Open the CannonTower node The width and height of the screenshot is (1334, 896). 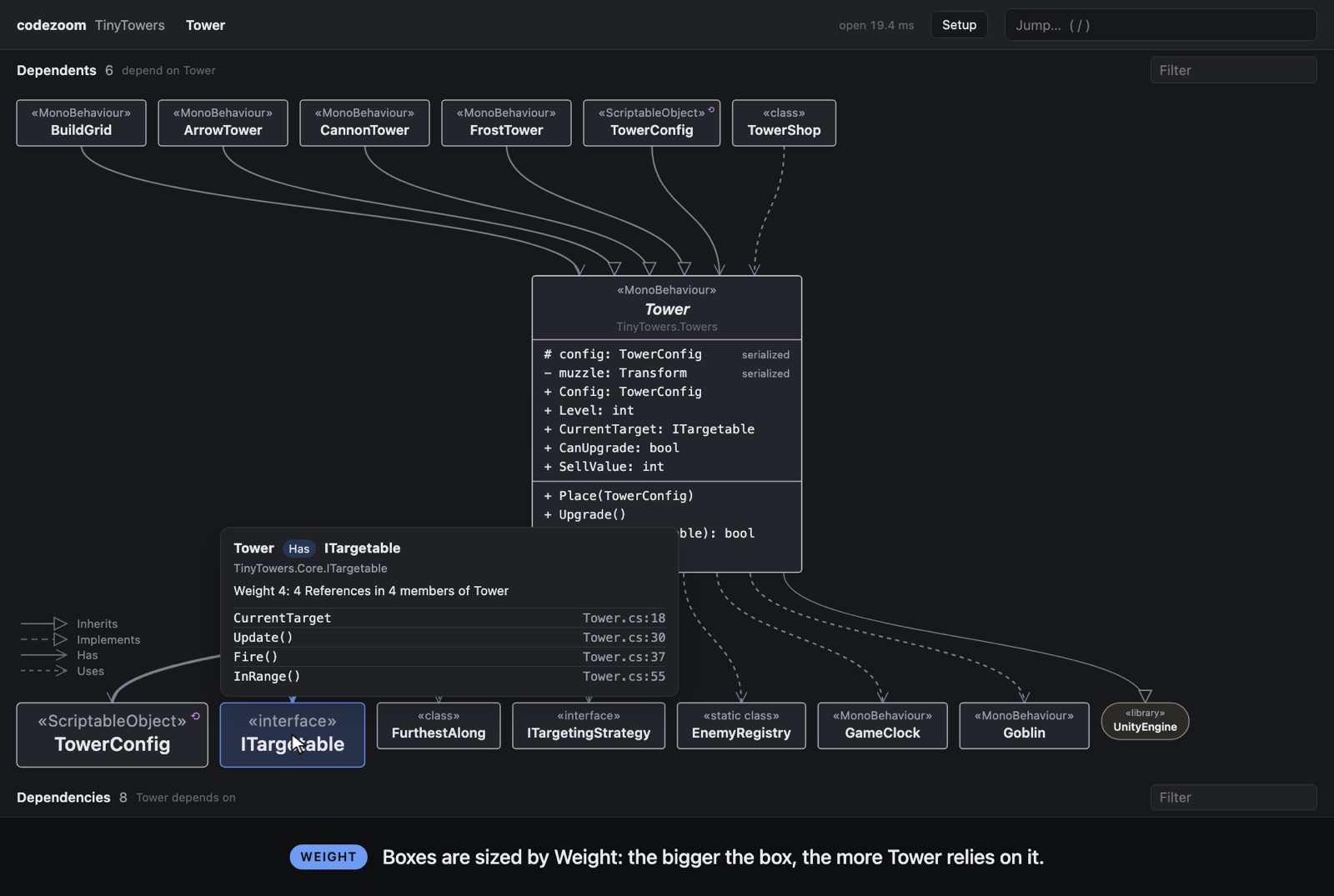click(x=364, y=123)
